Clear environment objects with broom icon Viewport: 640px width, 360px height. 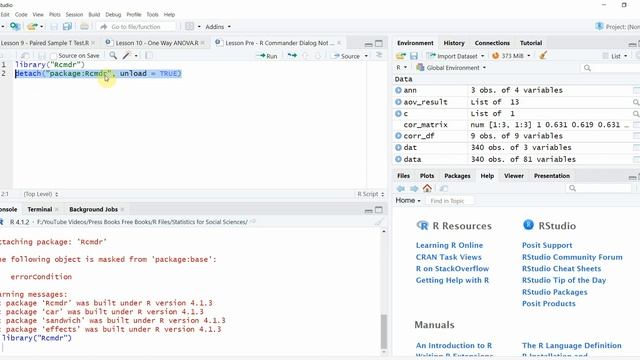coord(543,56)
